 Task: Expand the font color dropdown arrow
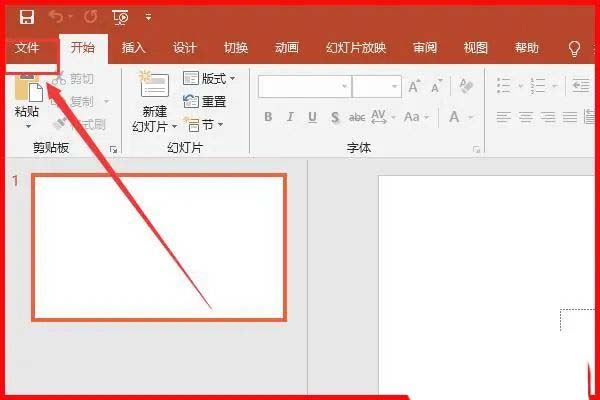pyautogui.click(x=471, y=117)
